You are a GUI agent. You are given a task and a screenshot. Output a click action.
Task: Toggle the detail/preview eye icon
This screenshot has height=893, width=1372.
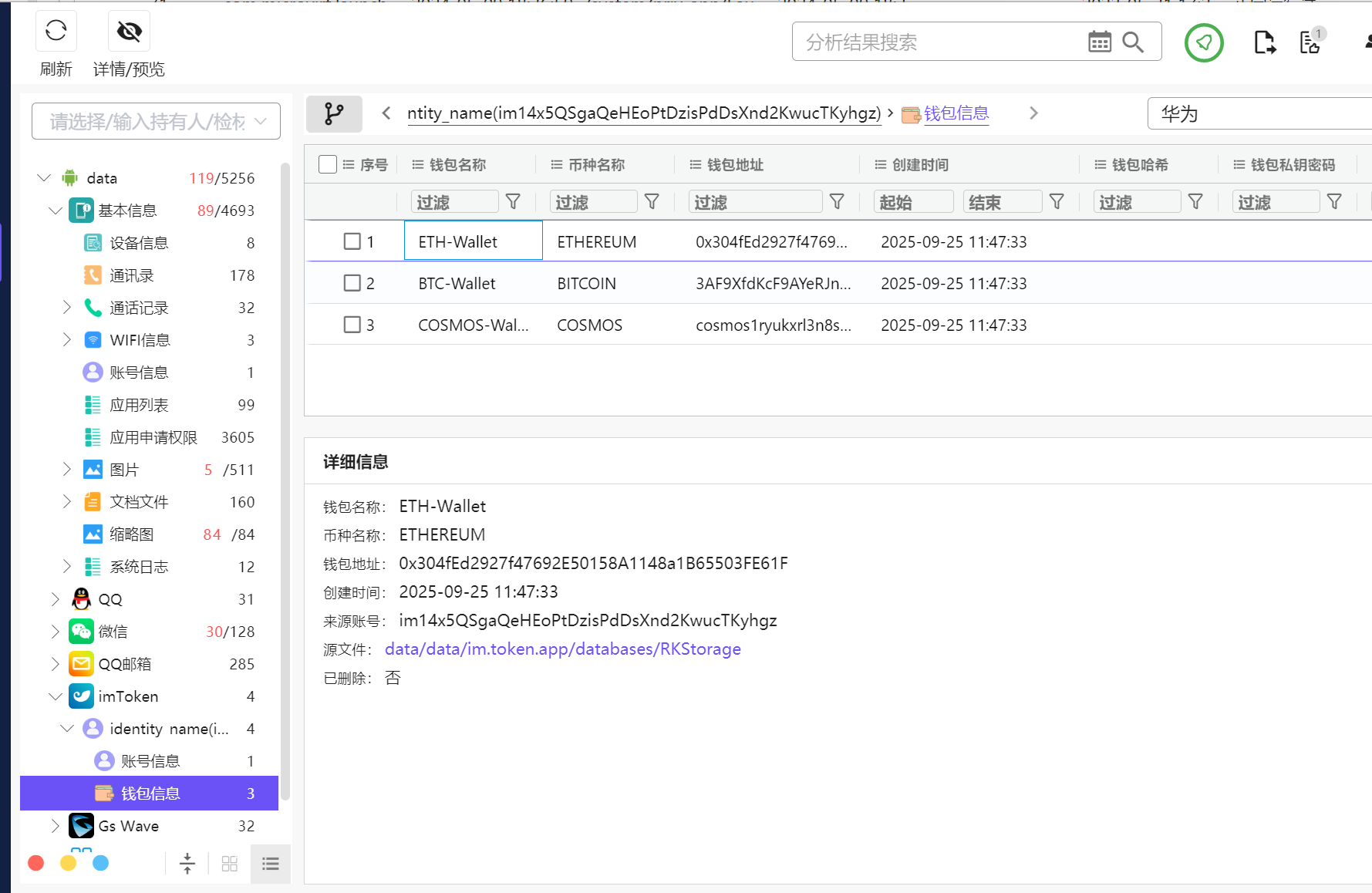129,31
